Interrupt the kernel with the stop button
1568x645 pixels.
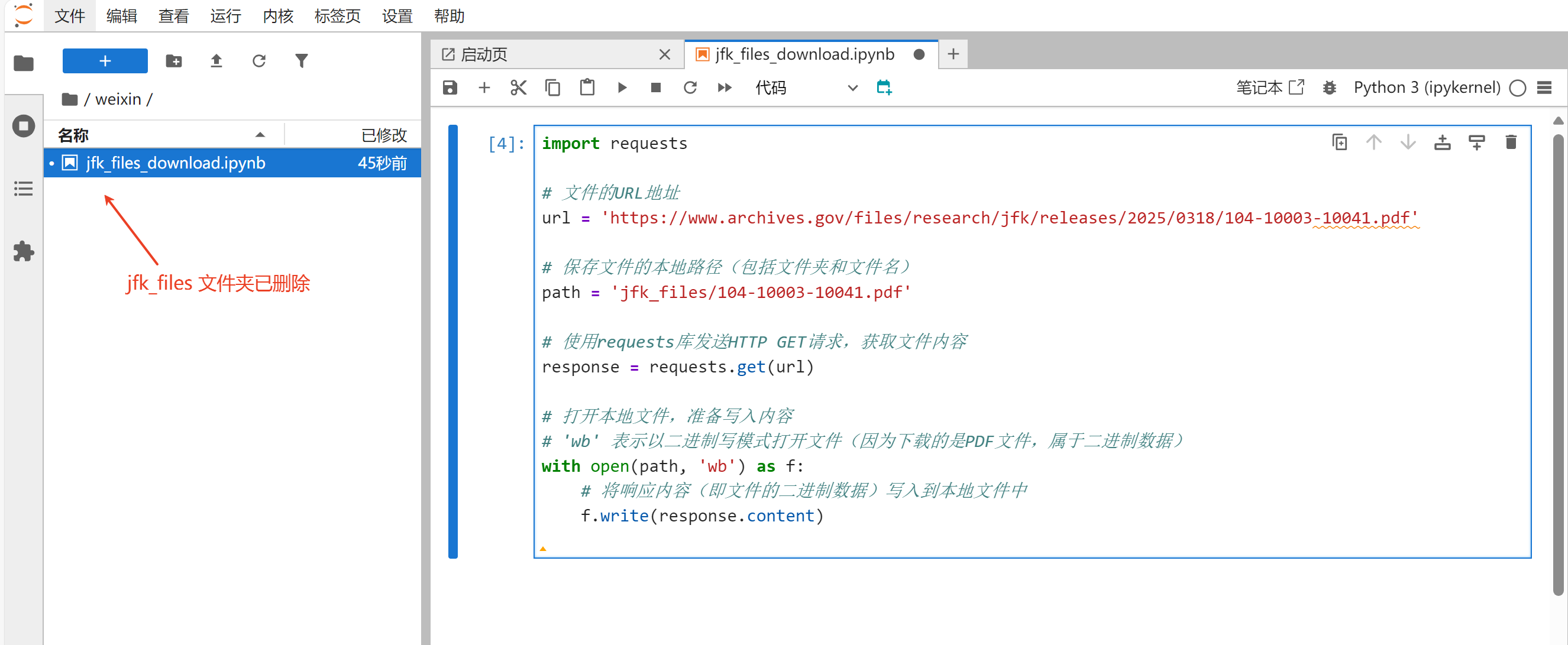coord(655,87)
